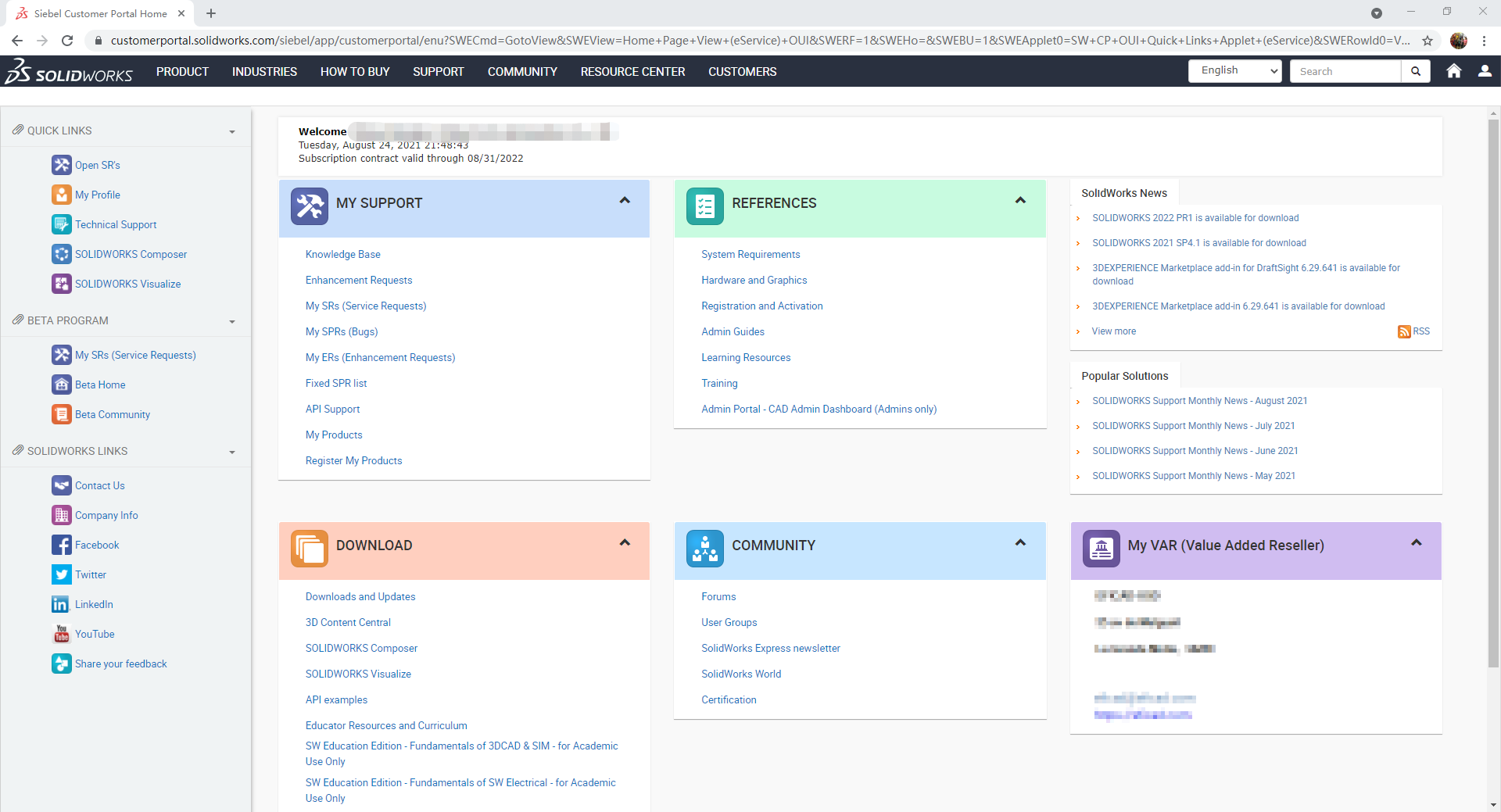Click the Open SR's tools icon
Image resolution: width=1501 pixels, height=812 pixels.
coord(61,165)
